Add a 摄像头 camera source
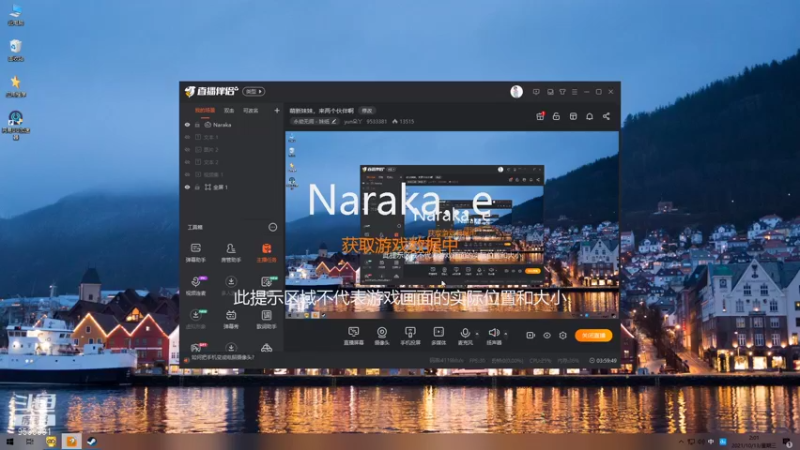800x450 pixels. pos(382,336)
